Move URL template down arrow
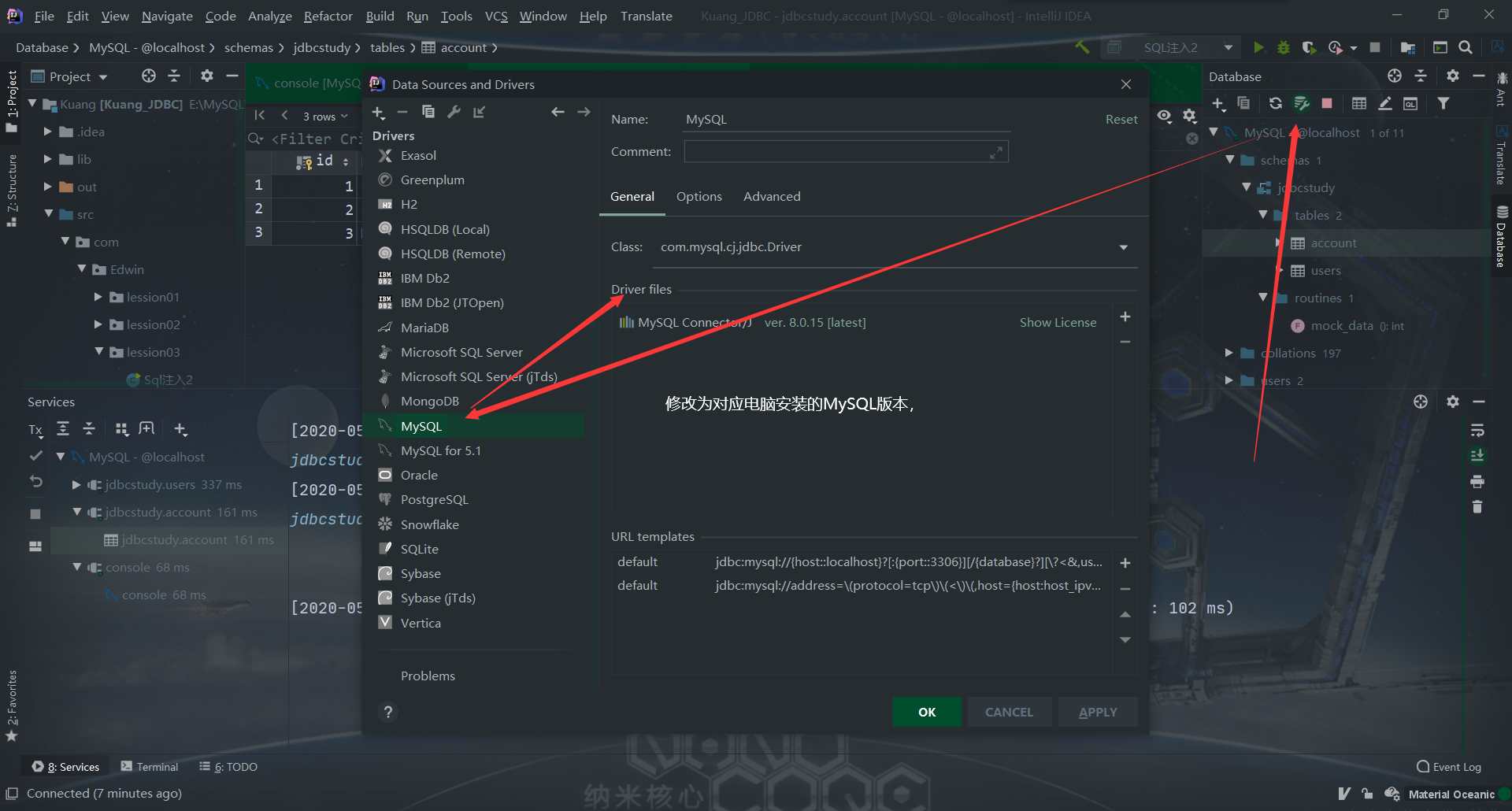Screen dimensions: 1512x811 [1125, 640]
